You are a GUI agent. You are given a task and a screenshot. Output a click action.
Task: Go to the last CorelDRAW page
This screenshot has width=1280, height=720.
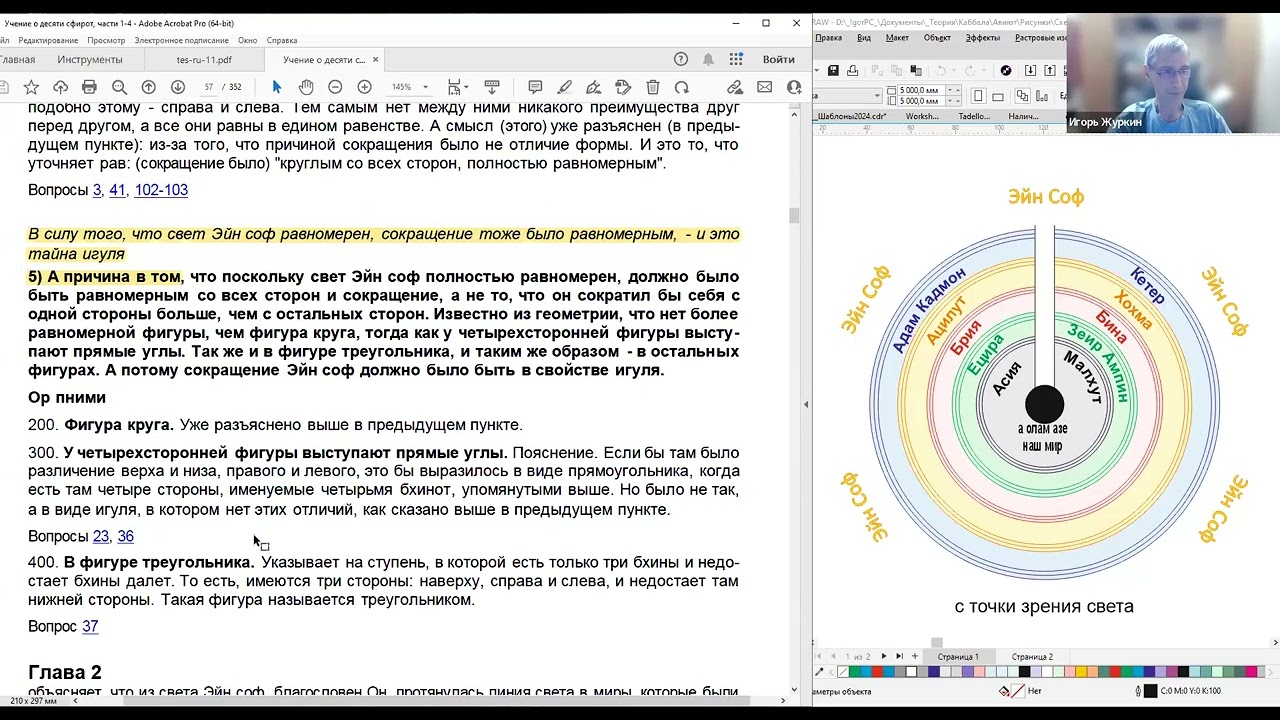point(899,657)
